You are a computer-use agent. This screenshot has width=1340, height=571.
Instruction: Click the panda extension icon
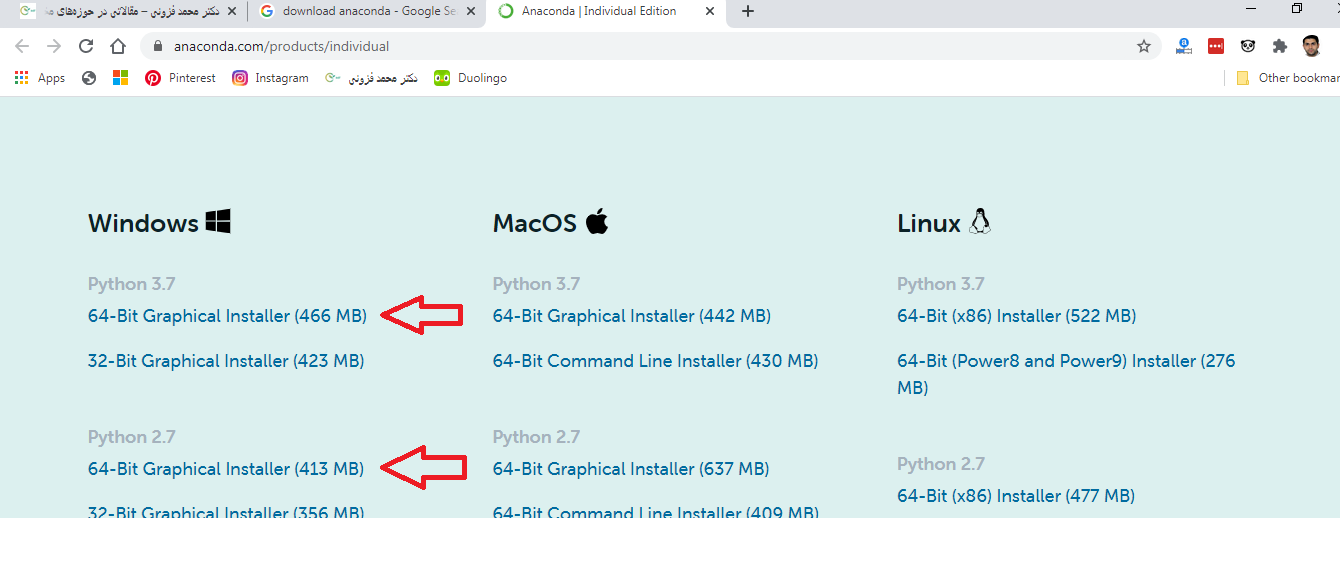(1248, 46)
